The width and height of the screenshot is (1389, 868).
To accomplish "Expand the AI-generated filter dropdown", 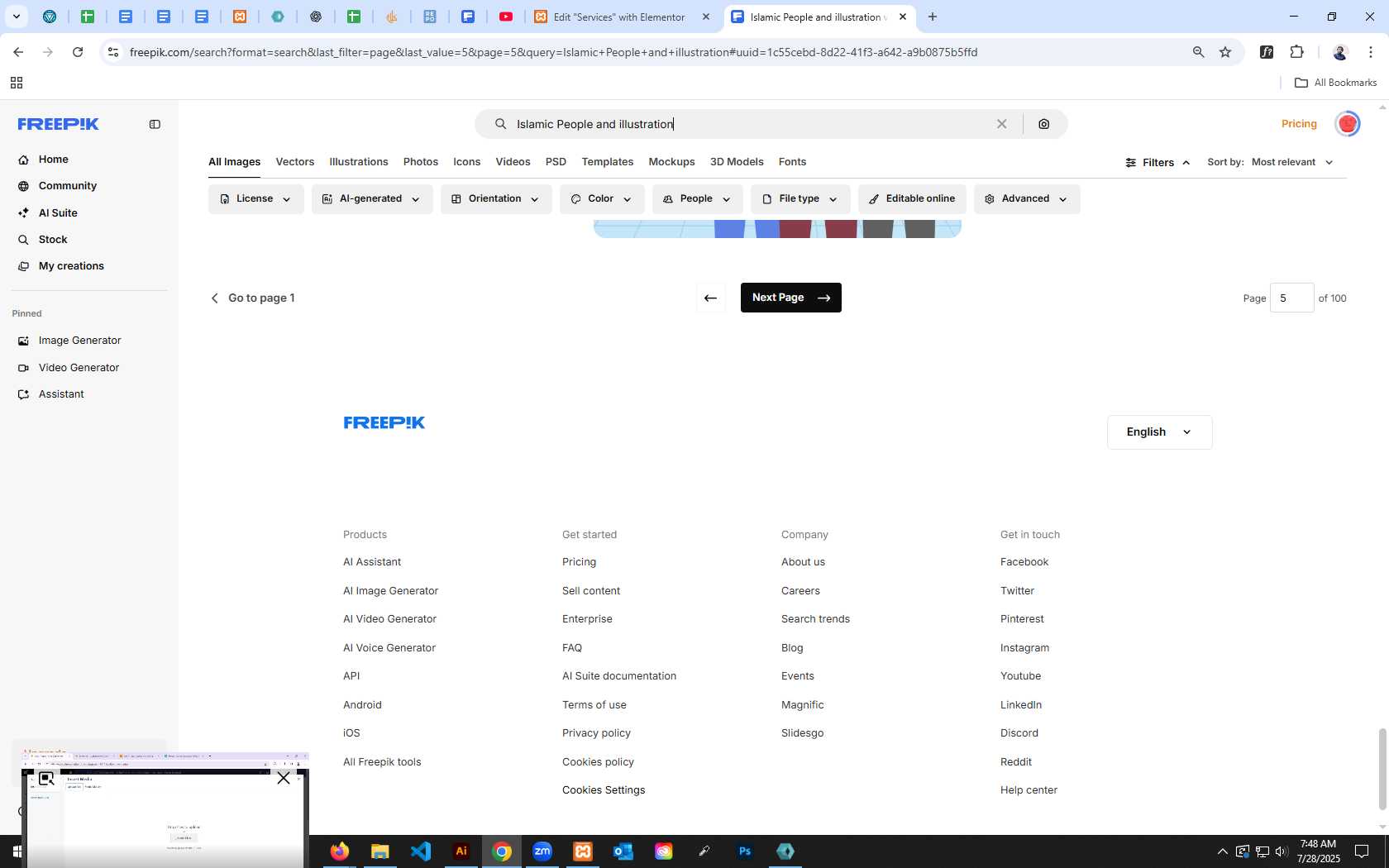I will click(x=372, y=199).
